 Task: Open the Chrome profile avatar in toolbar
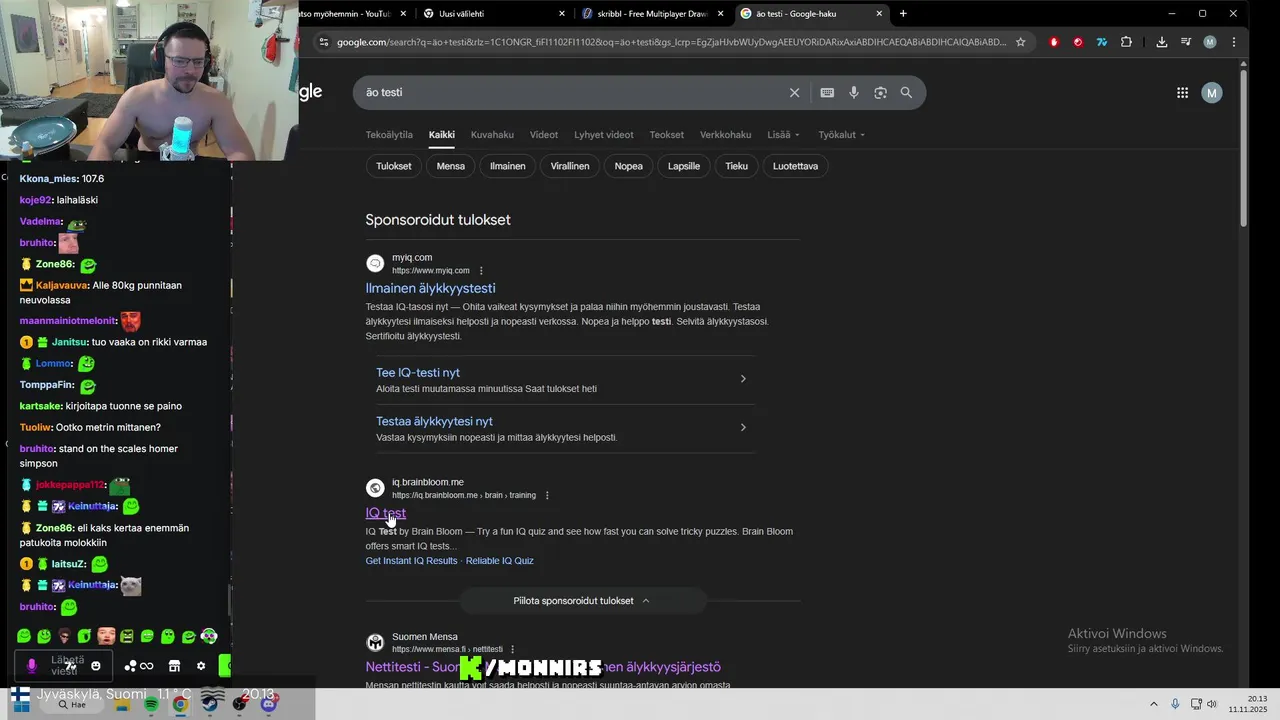click(1210, 42)
